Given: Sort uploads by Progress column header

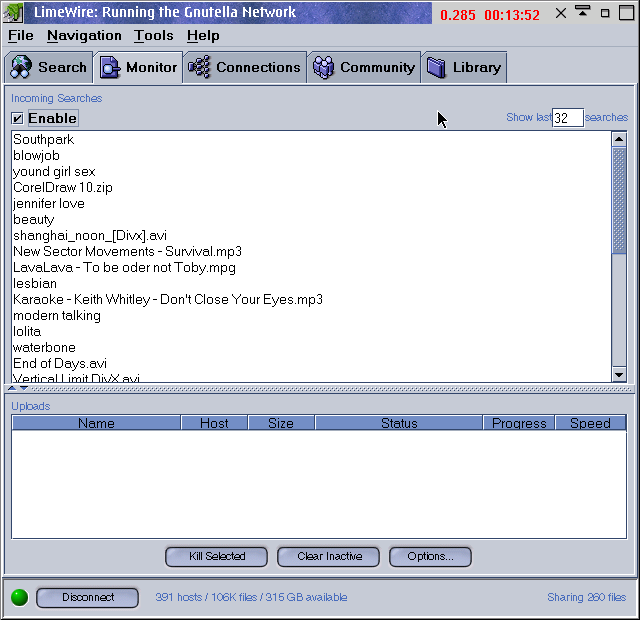Looking at the screenshot, I should click(x=519, y=423).
